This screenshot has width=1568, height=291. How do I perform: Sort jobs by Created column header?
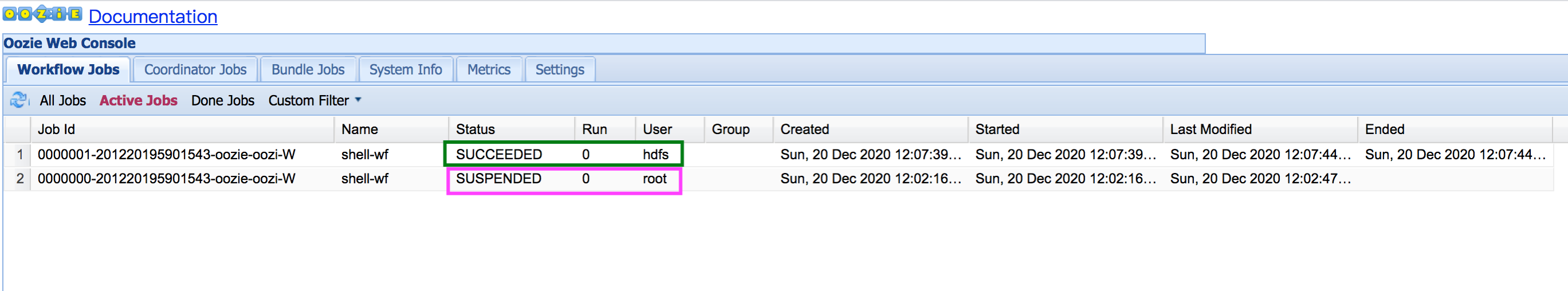804,129
